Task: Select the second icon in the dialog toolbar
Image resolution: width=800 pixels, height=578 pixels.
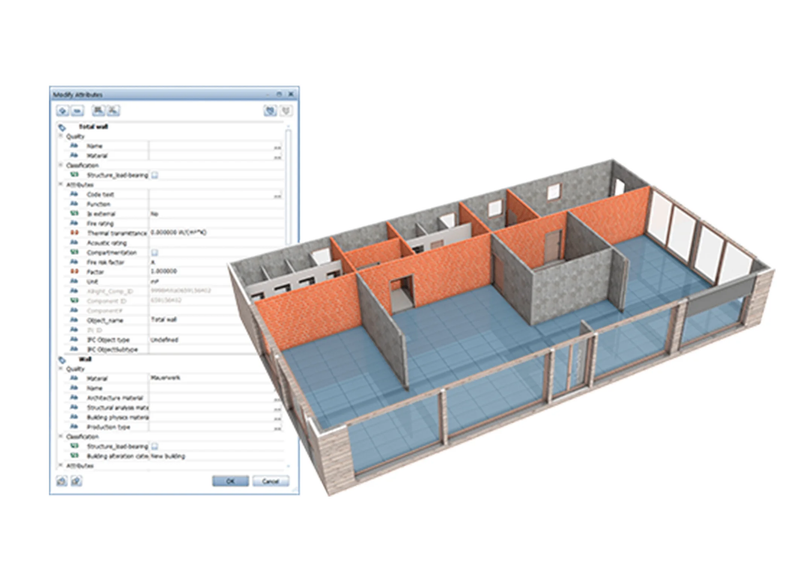Action: (x=77, y=110)
